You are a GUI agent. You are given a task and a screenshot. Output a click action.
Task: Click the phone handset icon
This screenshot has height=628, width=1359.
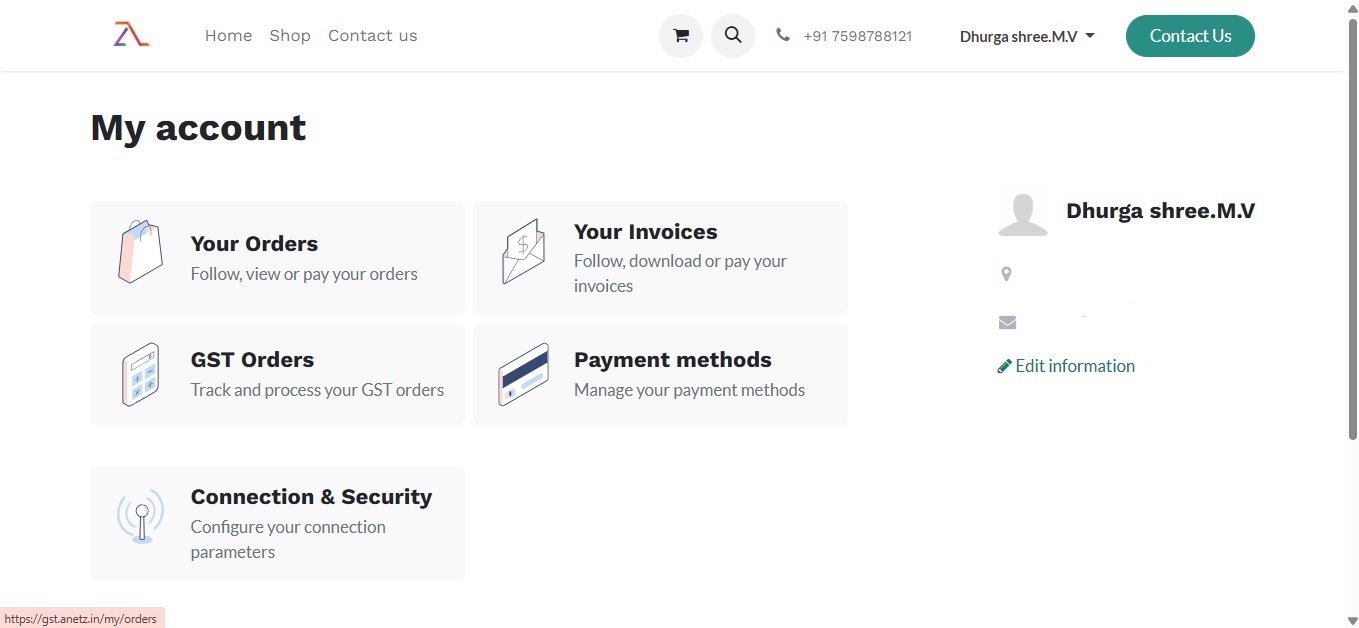click(783, 35)
